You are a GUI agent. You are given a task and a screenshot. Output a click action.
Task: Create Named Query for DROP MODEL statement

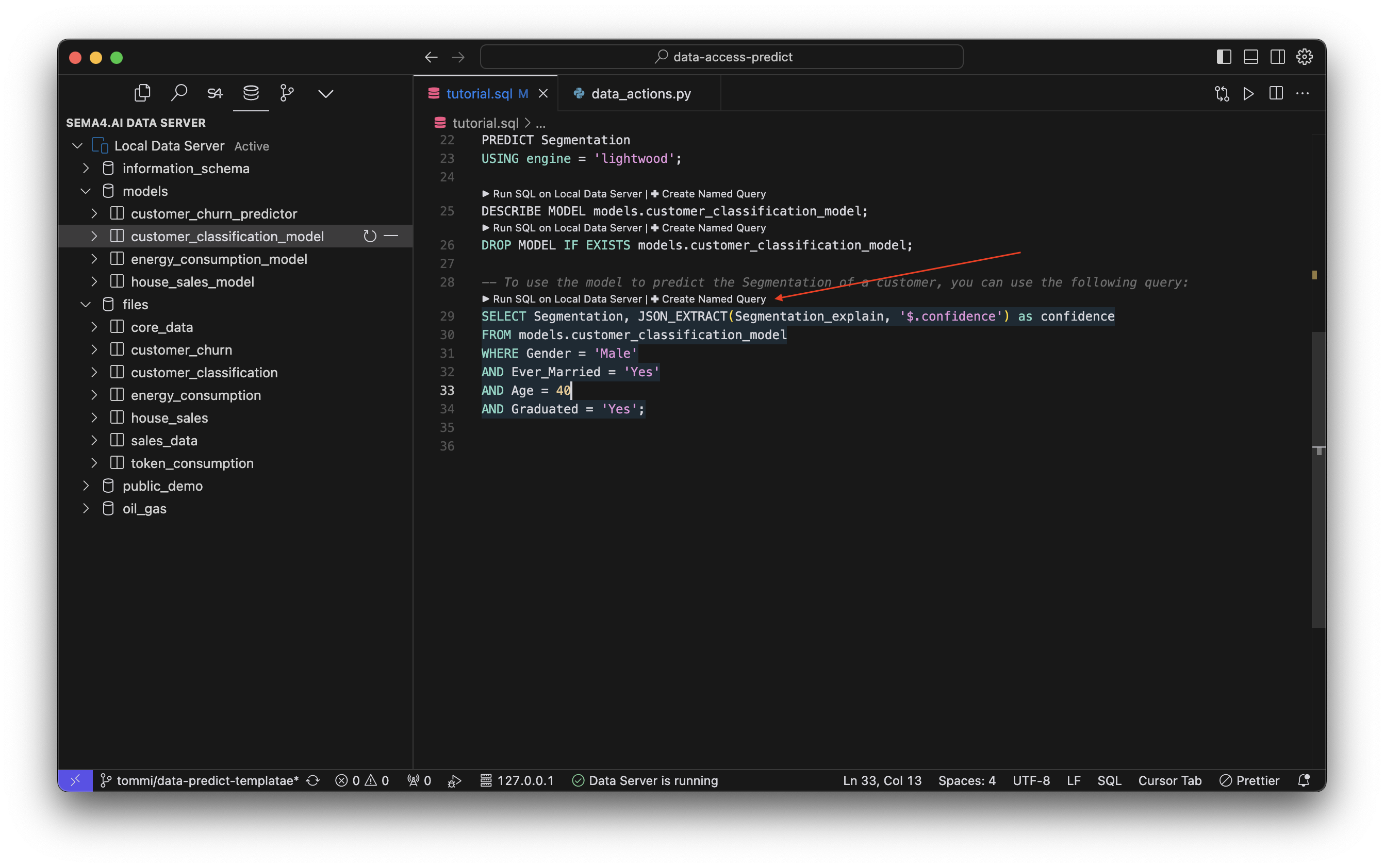pos(708,228)
